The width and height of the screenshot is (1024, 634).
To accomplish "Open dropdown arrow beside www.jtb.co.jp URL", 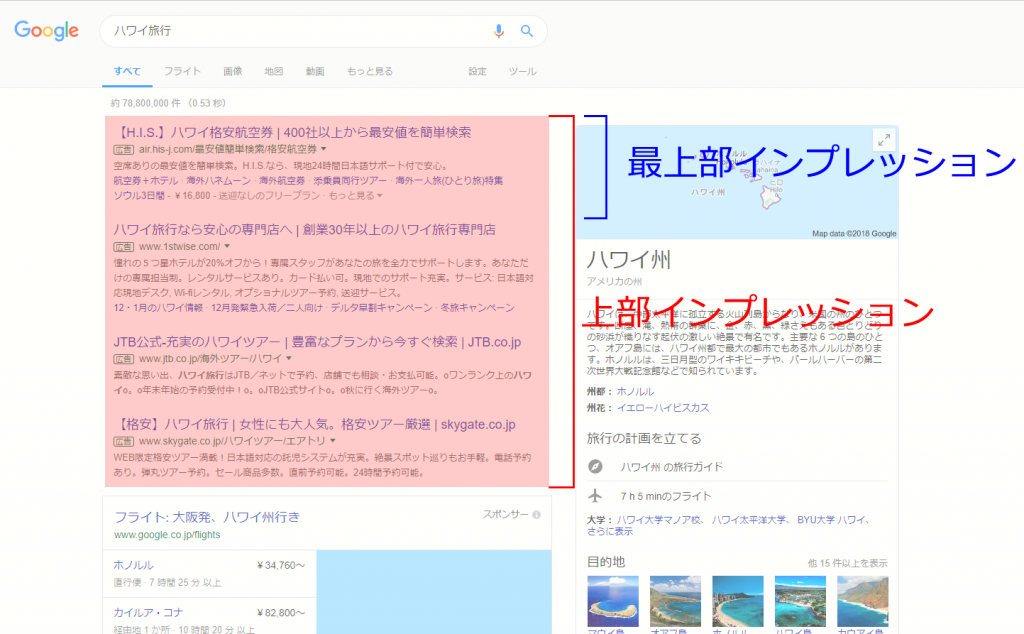I will click(x=289, y=358).
